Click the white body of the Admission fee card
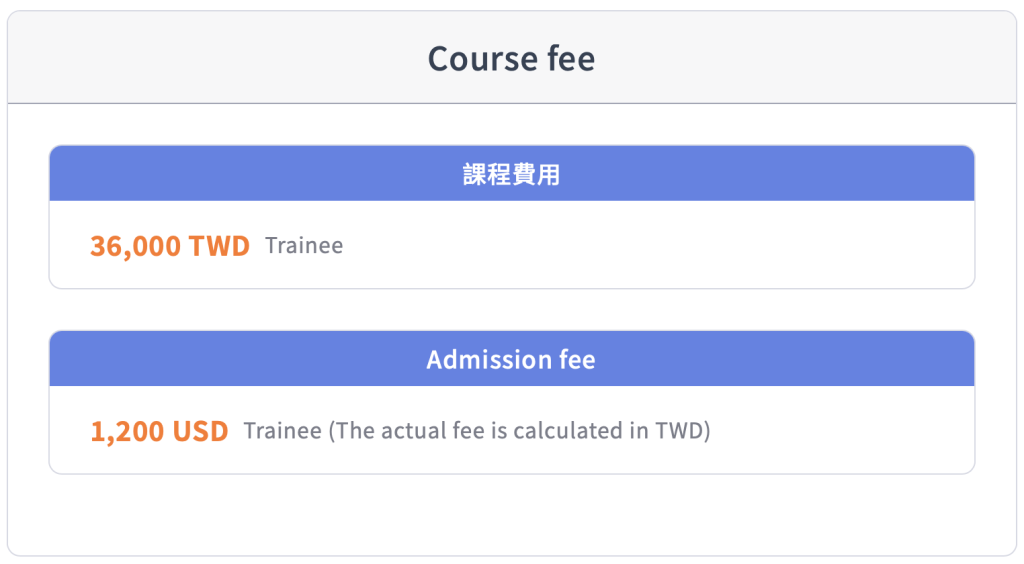 click(512, 430)
